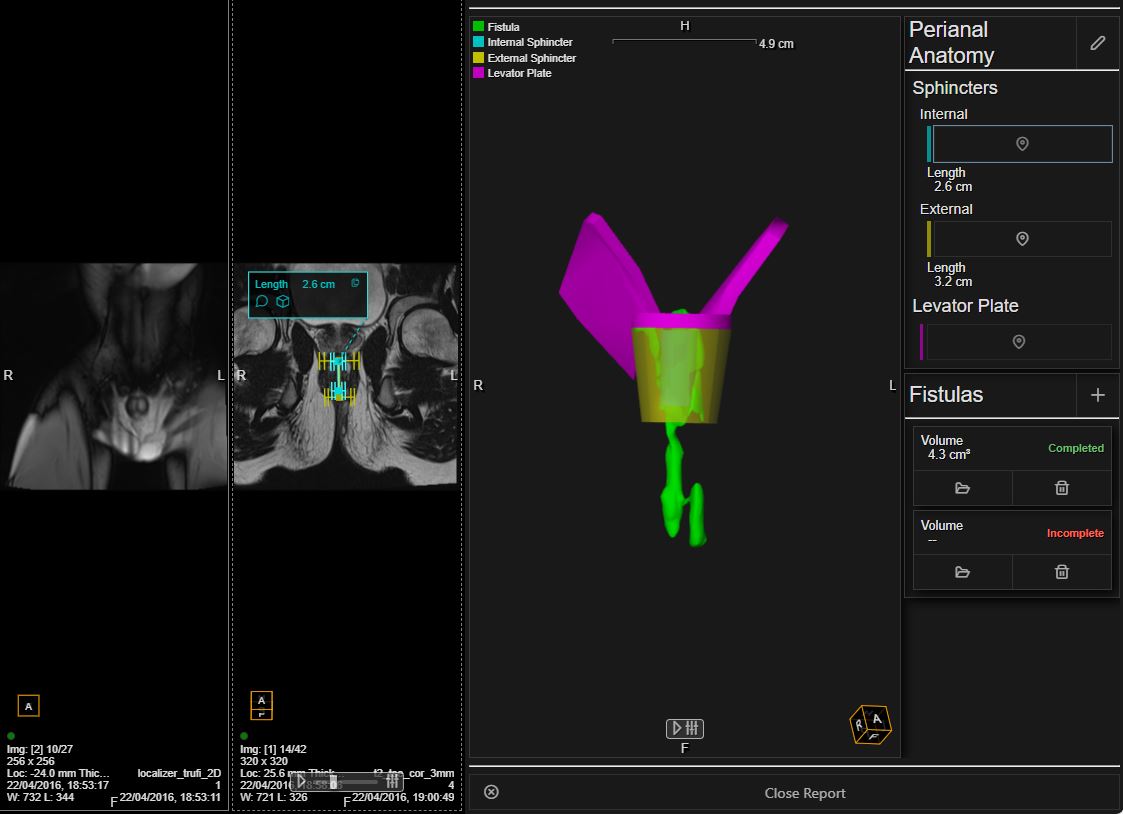
Task: Click the X icon beside Close Report
Action: tap(491, 792)
